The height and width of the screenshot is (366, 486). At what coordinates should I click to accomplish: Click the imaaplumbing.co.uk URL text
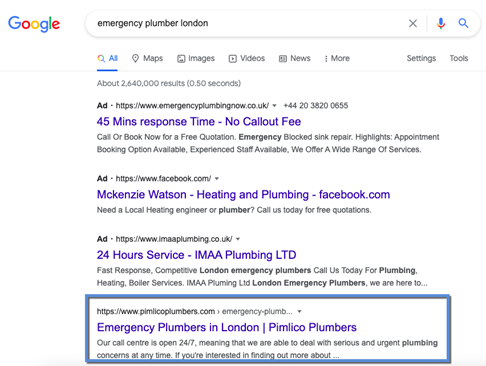[174, 239]
